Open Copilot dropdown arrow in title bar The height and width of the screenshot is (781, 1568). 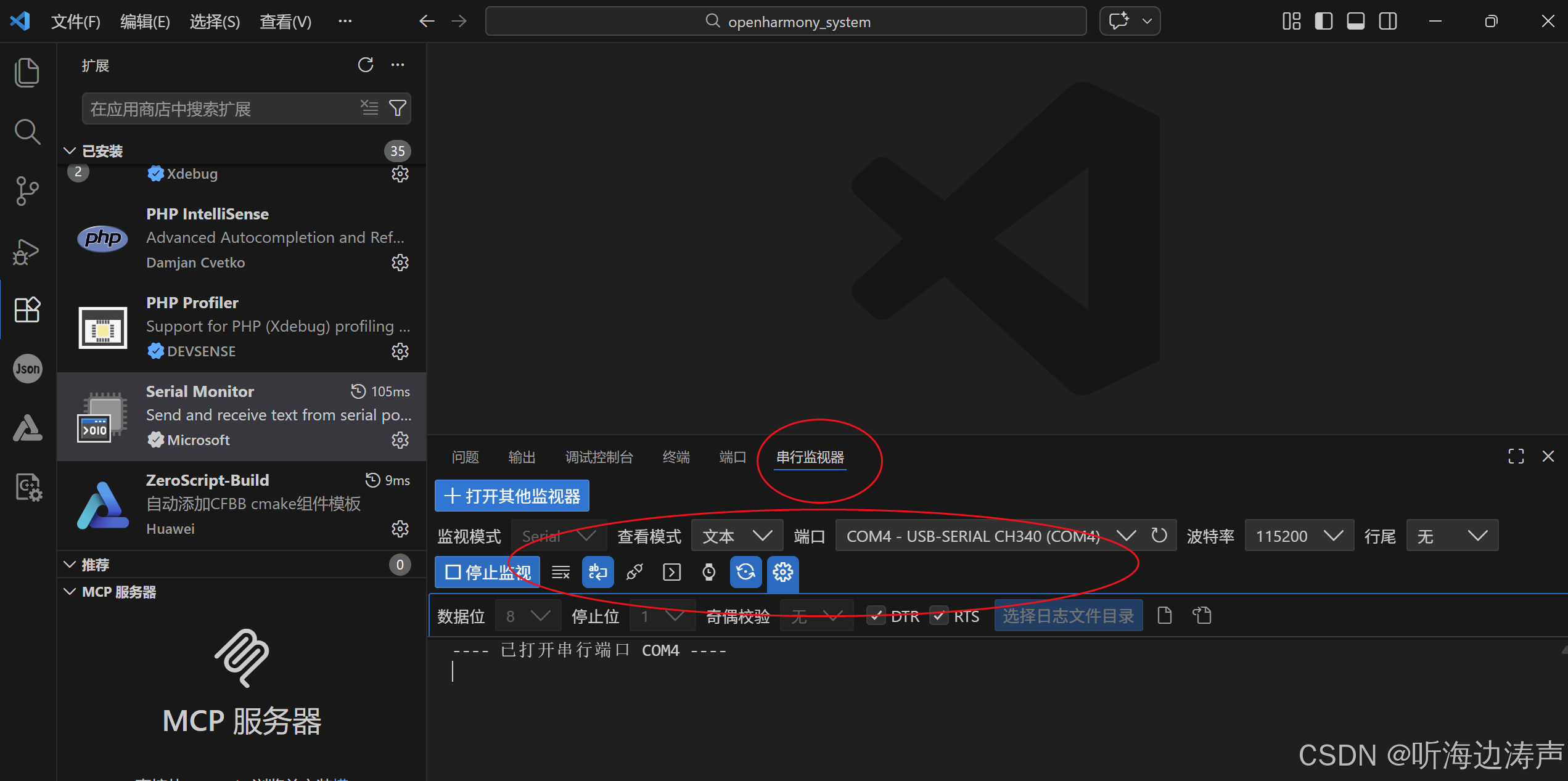pyautogui.click(x=1147, y=22)
